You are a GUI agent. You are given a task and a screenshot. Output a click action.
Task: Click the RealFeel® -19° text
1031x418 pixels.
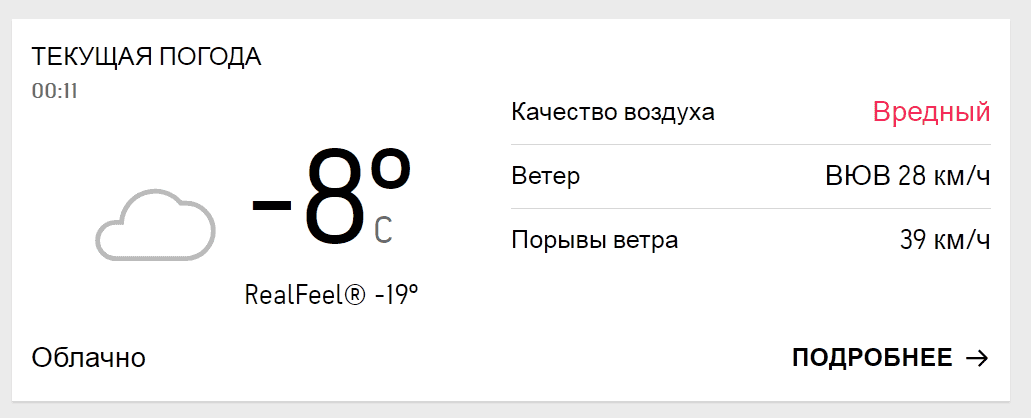[x=331, y=295]
